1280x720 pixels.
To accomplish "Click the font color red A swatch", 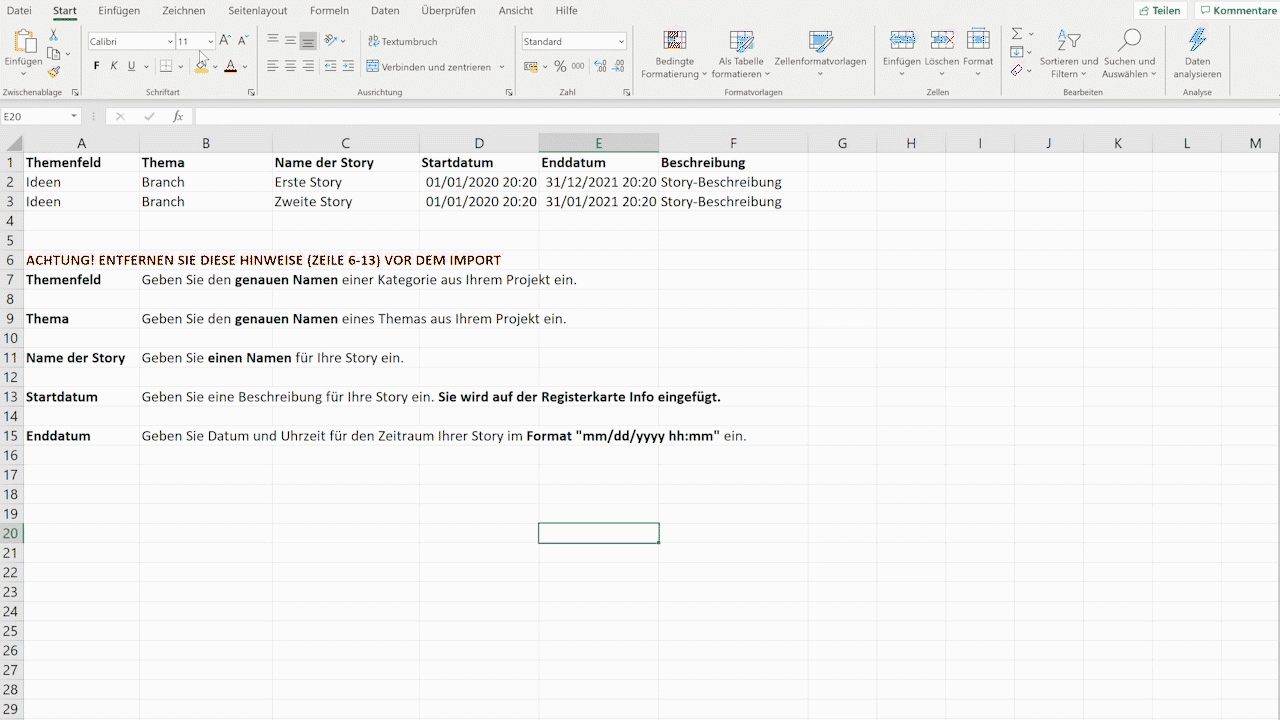I will point(230,67).
